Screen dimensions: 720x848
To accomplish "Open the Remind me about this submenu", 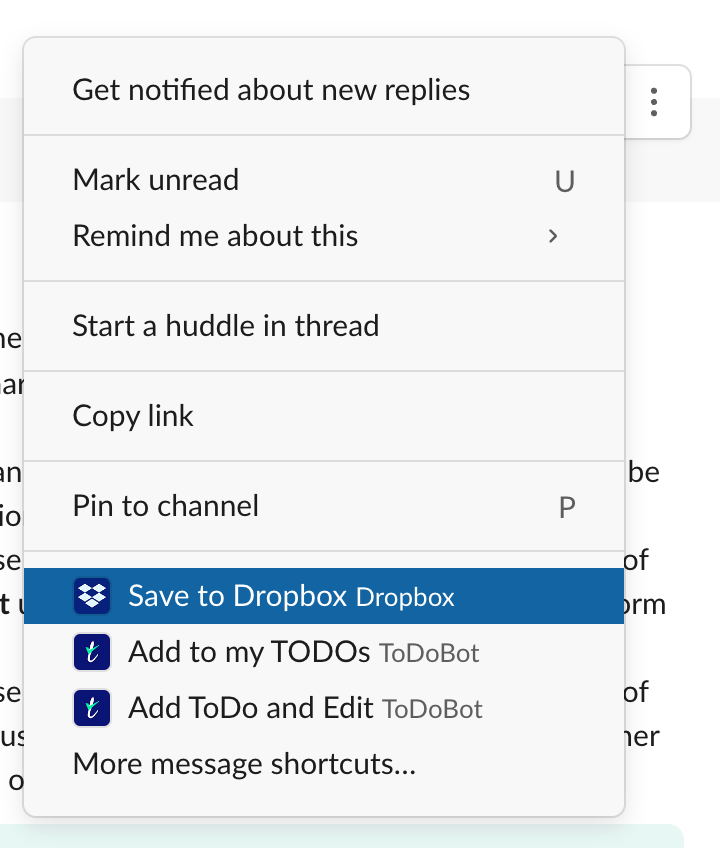I will pyautogui.click(x=215, y=236).
